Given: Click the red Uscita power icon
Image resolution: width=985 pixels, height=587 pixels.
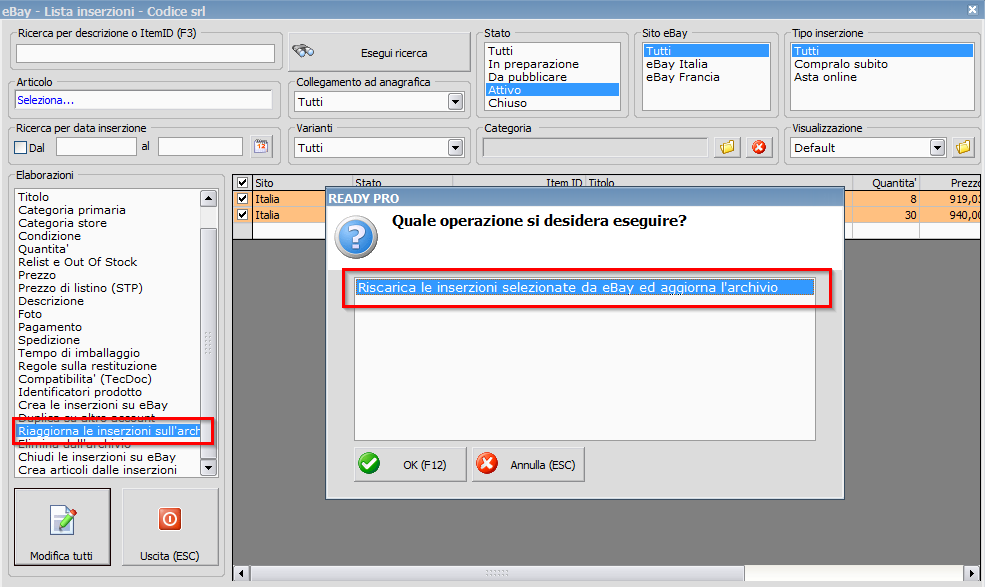Looking at the screenshot, I should (x=170, y=519).
